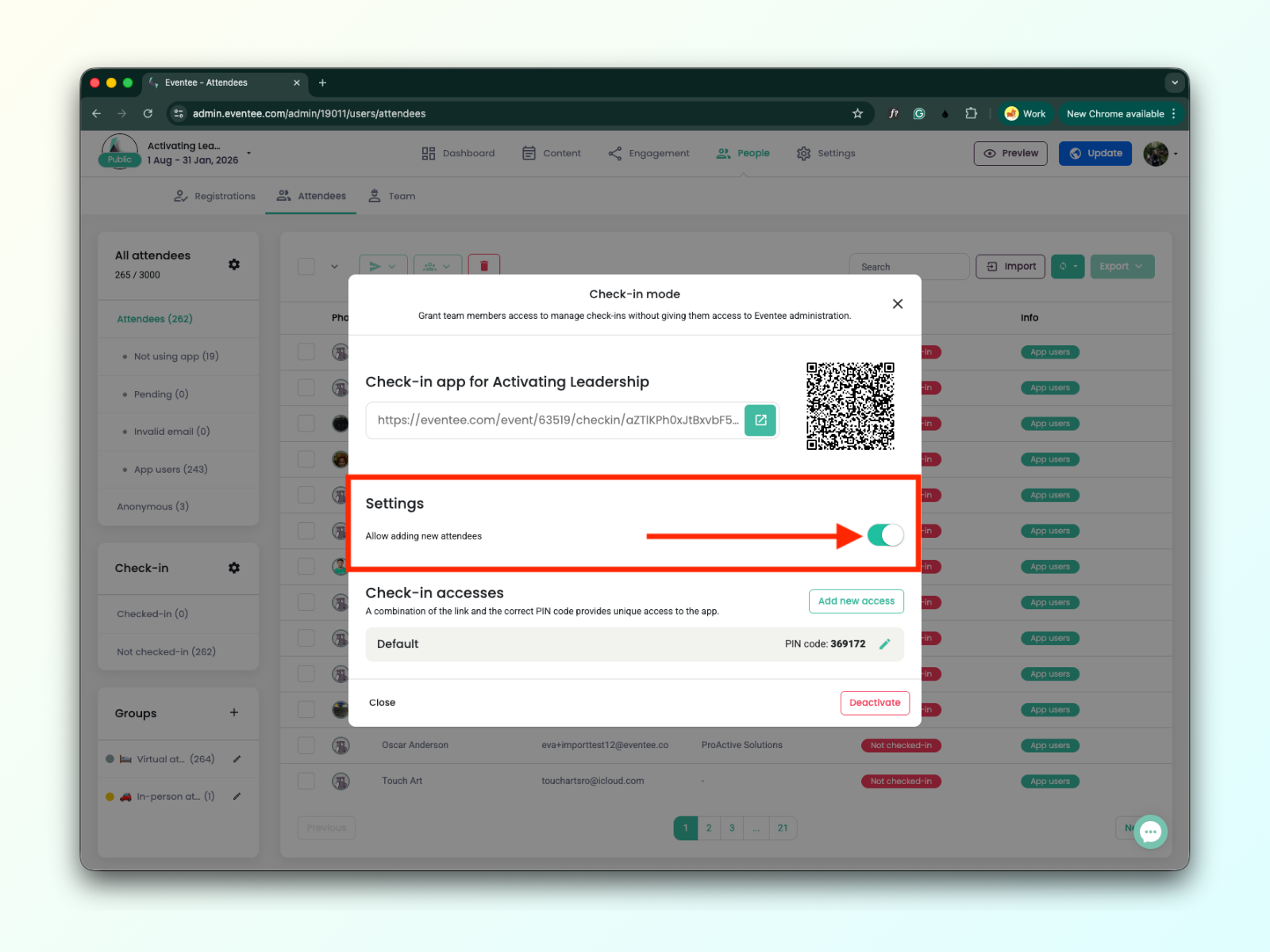Open the Settings menu in top navigation
The image size is (1270, 952).
[826, 154]
